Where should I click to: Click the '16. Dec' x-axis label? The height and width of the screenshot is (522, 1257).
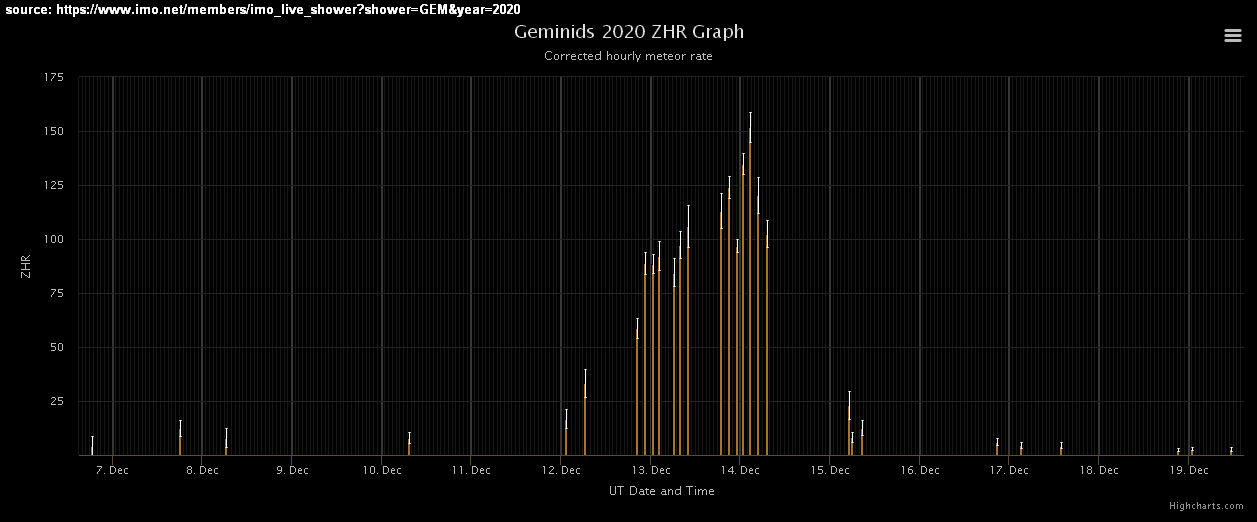pyautogui.click(x=920, y=470)
